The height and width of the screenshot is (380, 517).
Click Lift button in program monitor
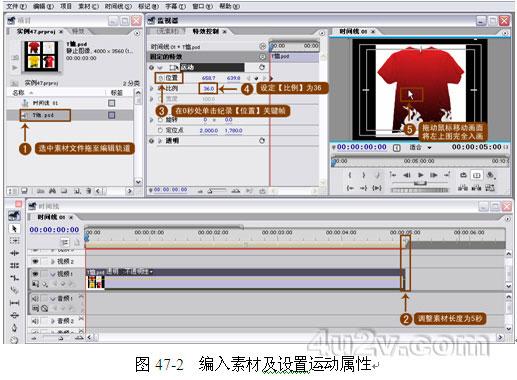(463, 188)
